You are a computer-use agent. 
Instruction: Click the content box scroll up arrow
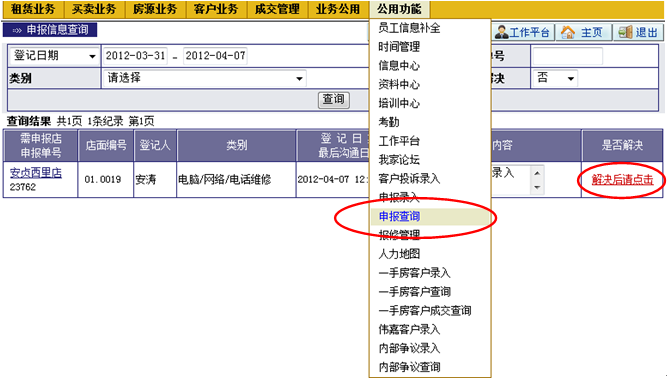(537, 173)
